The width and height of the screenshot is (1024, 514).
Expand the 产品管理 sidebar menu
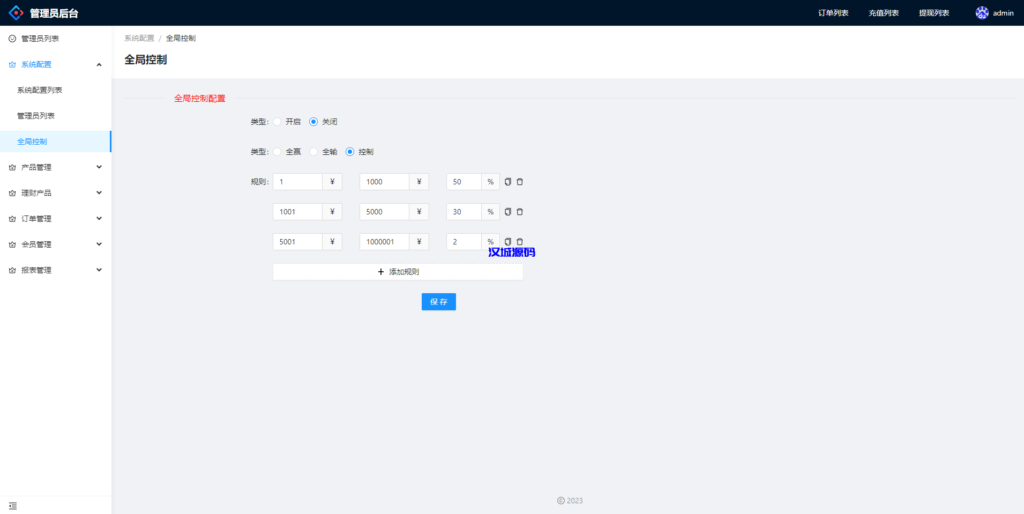pos(98,167)
